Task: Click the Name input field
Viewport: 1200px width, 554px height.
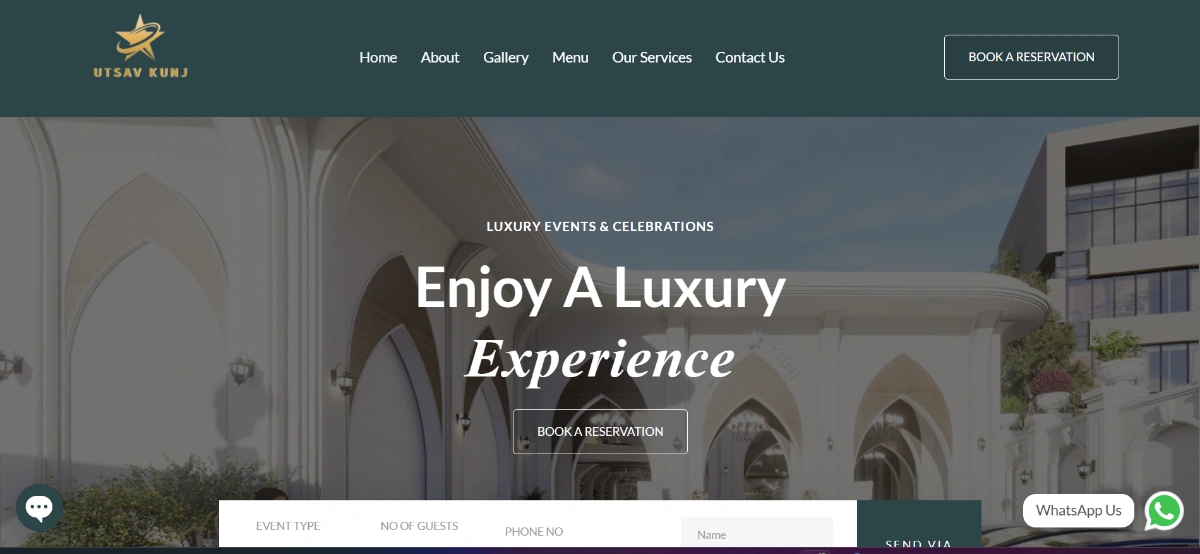Action: 757,534
